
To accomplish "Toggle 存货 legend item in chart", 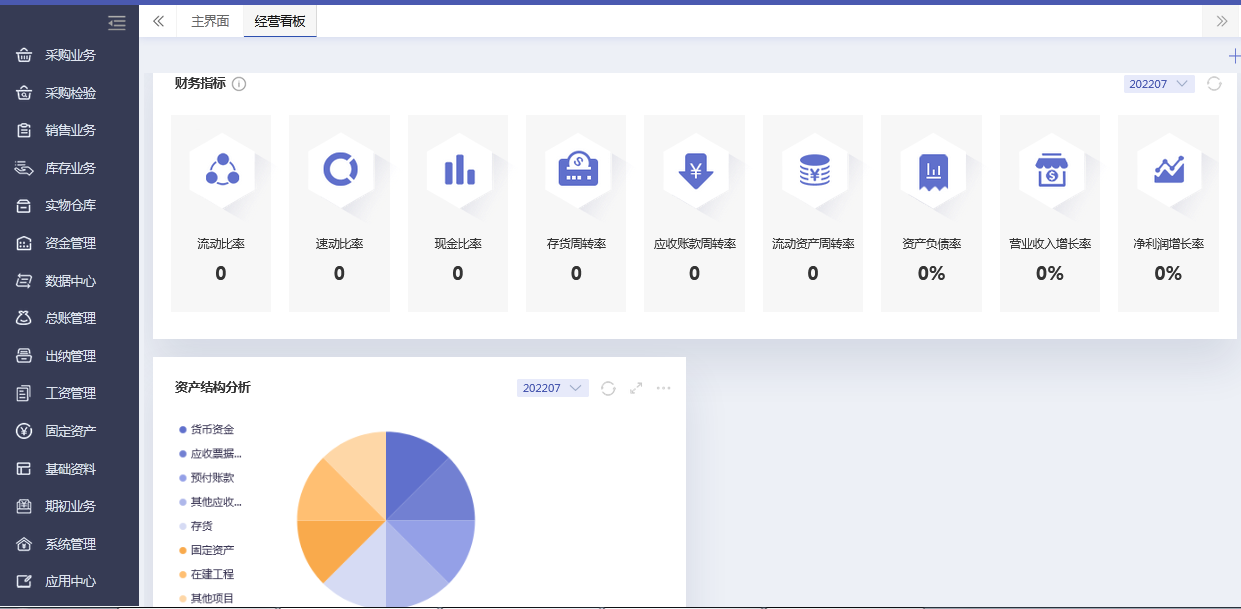I will (x=200, y=526).
